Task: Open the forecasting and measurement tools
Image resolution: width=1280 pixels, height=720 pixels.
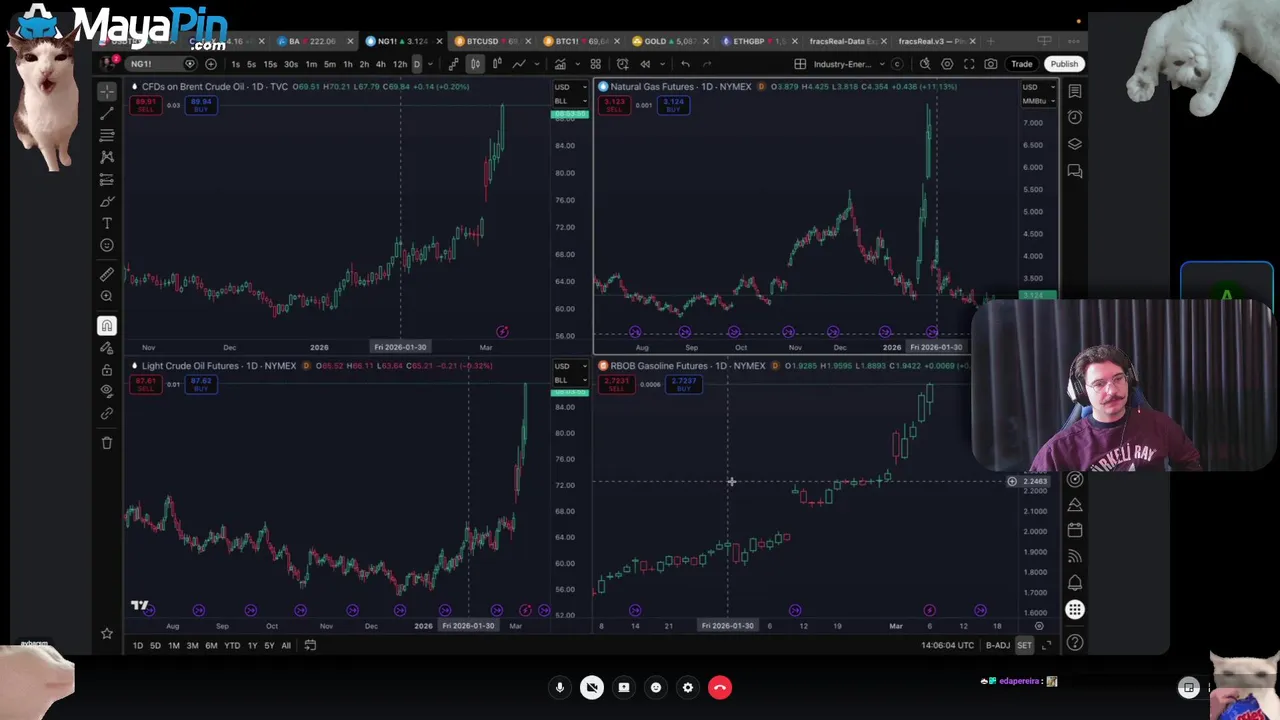Action: pyautogui.click(x=107, y=180)
